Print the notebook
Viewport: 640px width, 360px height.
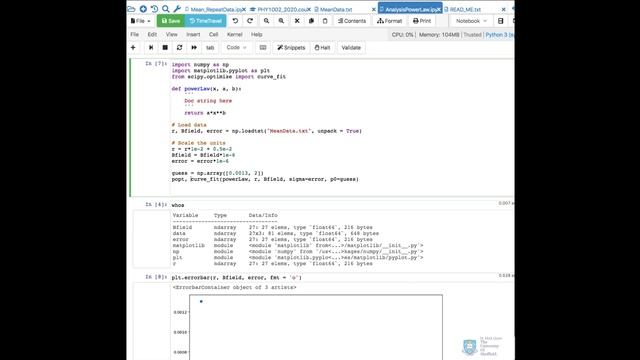tap(422, 21)
